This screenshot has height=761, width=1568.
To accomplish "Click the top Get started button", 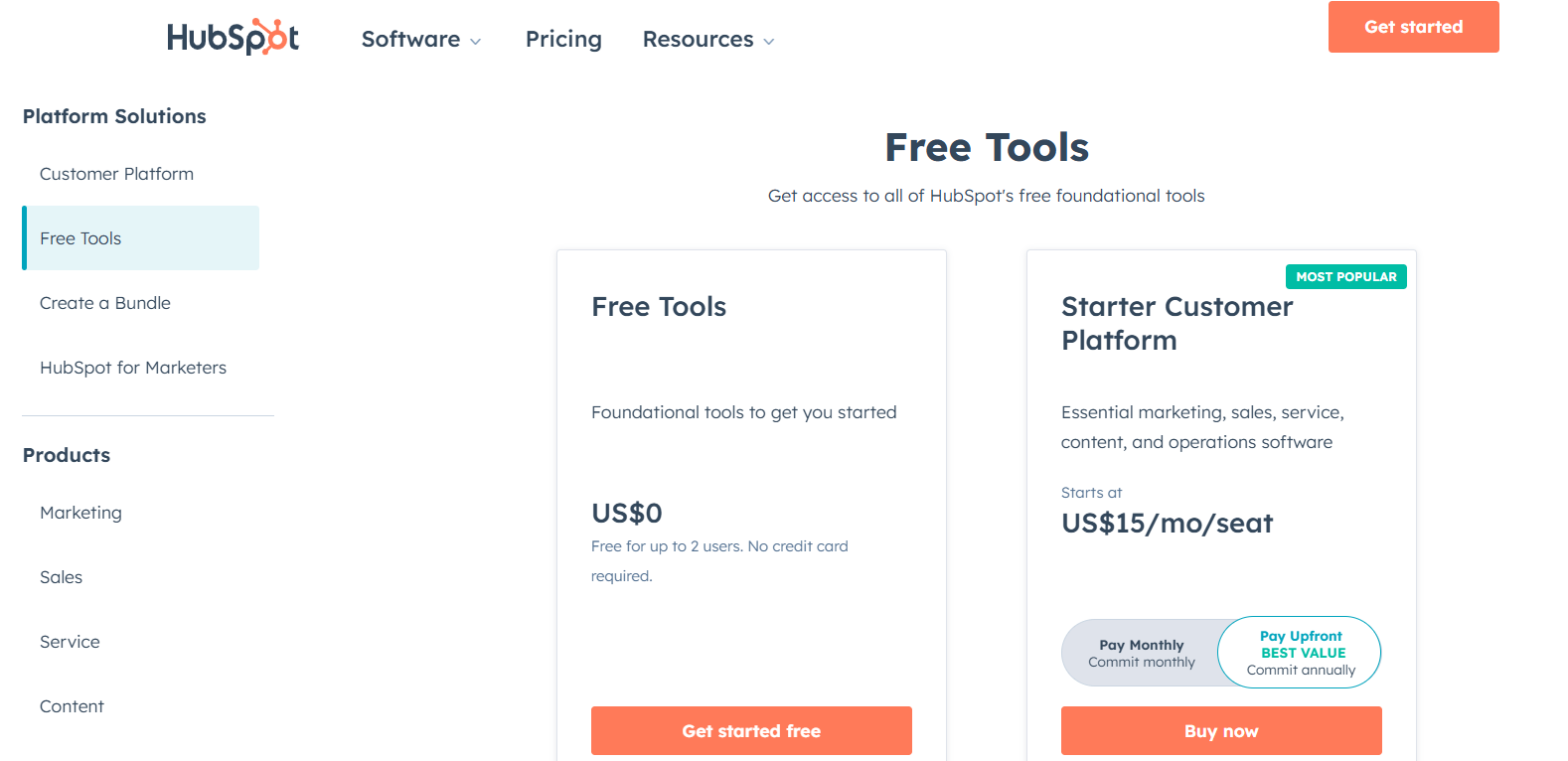I will click(1413, 27).
